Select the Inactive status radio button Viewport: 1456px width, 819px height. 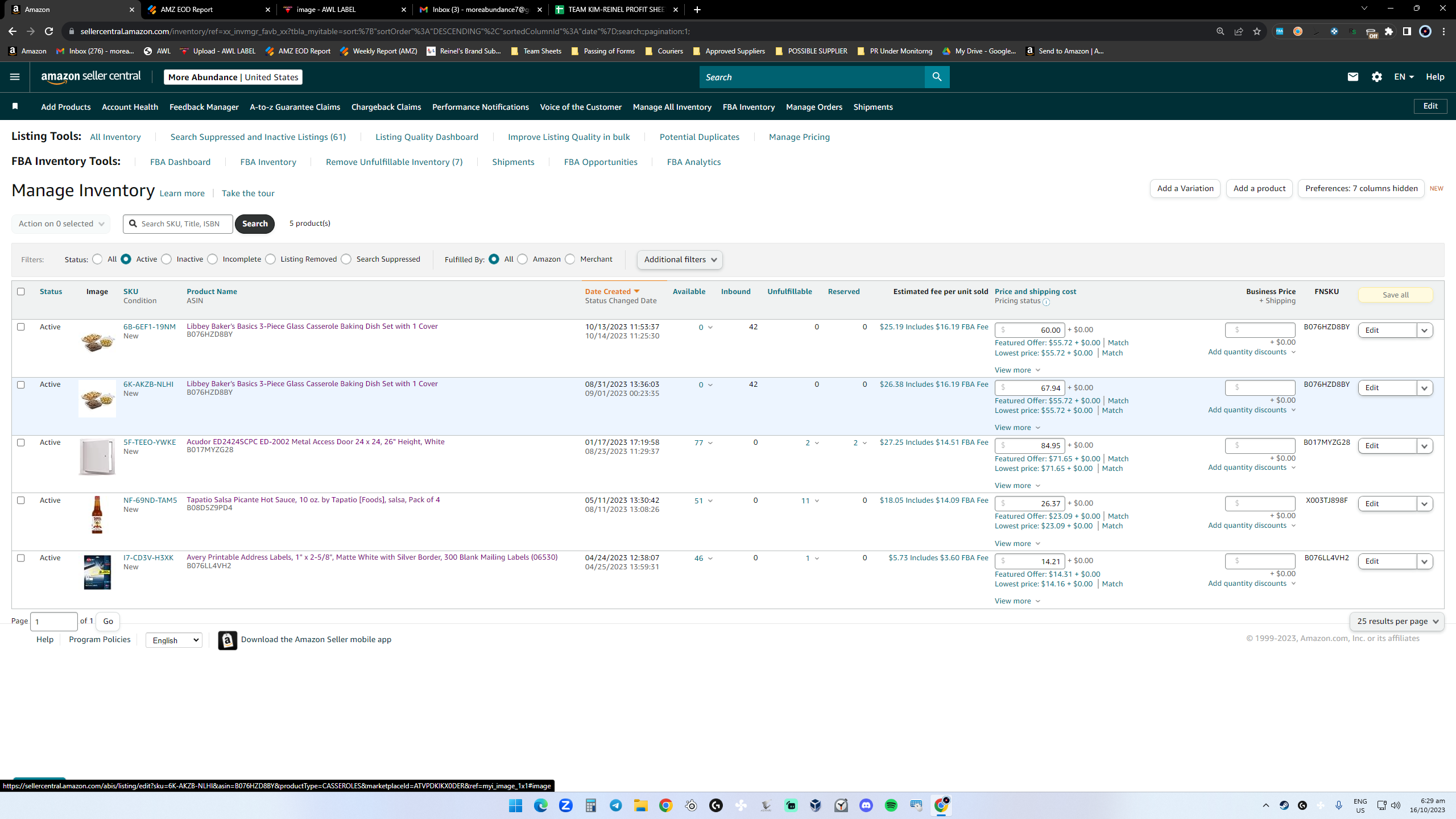point(167,259)
